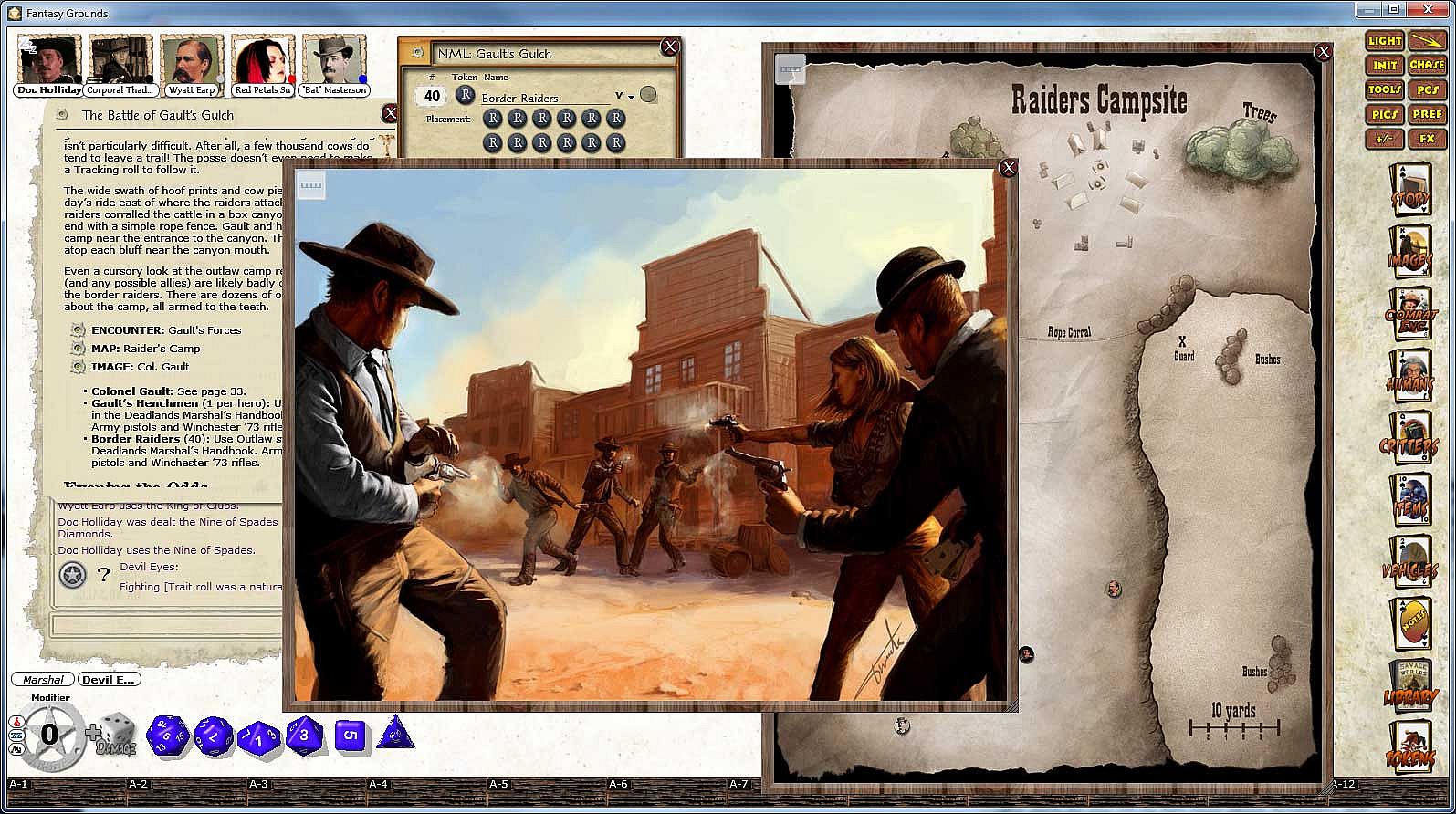Toggle the +/- modifier button
Viewport: 1456px width, 814px height.
tap(1385, 140)
